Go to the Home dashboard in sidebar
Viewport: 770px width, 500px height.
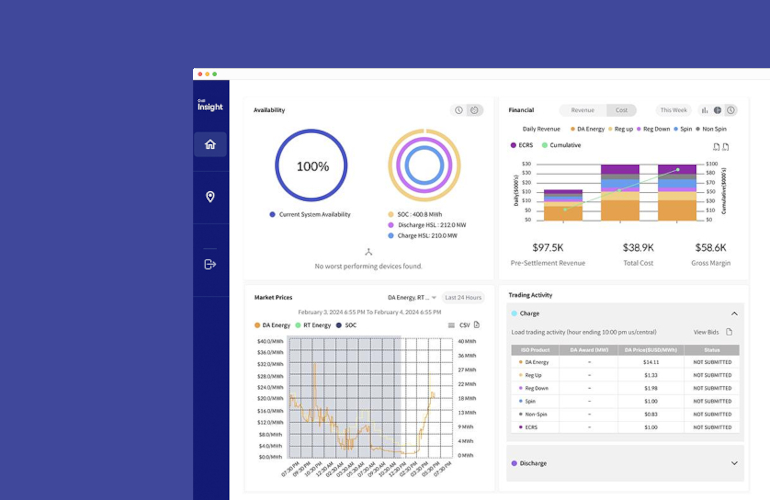click(x=210, y=144)
